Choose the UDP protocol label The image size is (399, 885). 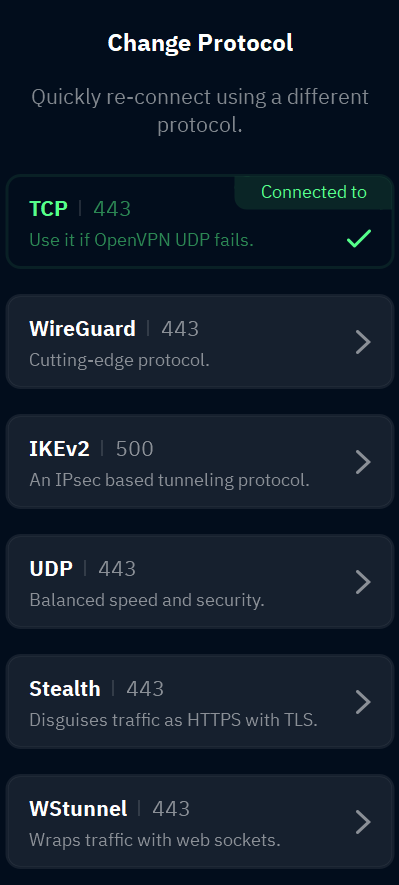point(51,569)
